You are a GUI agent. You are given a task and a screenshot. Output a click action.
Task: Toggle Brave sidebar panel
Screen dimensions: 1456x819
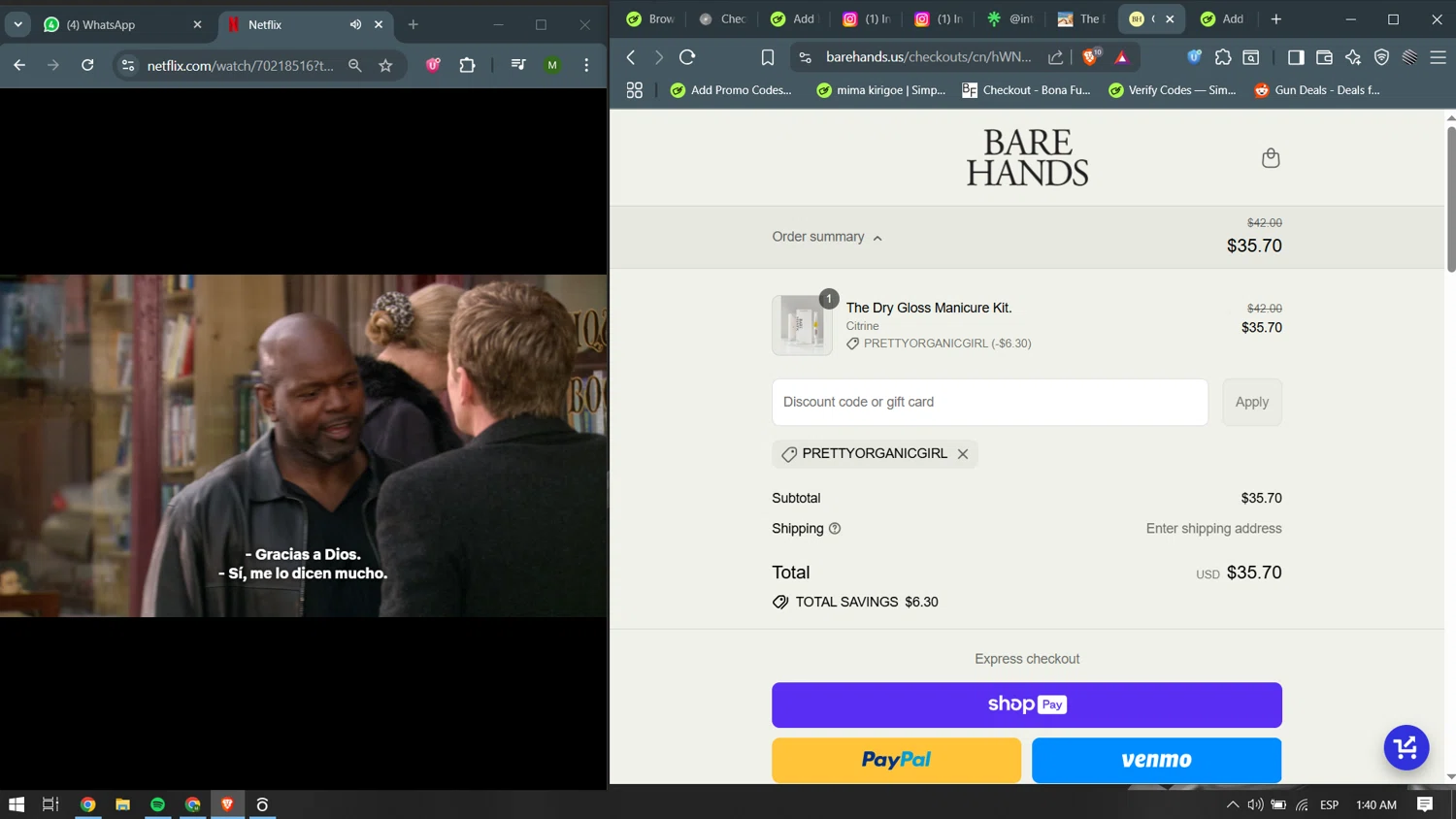pyautogui.click(x=1296, y=57)
